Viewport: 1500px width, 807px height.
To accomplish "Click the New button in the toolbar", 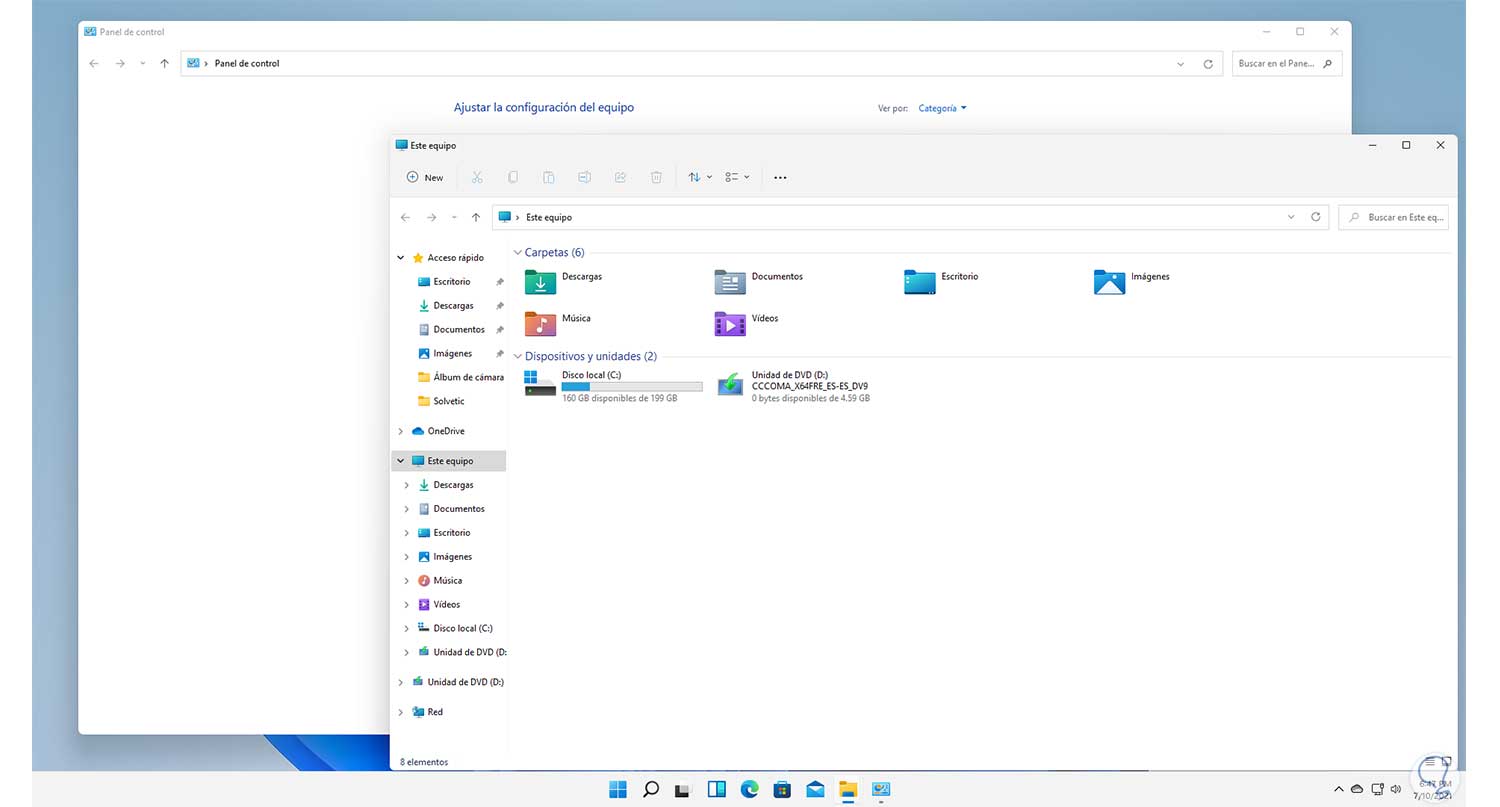I will pyautogui.click(x=425, y=177).
